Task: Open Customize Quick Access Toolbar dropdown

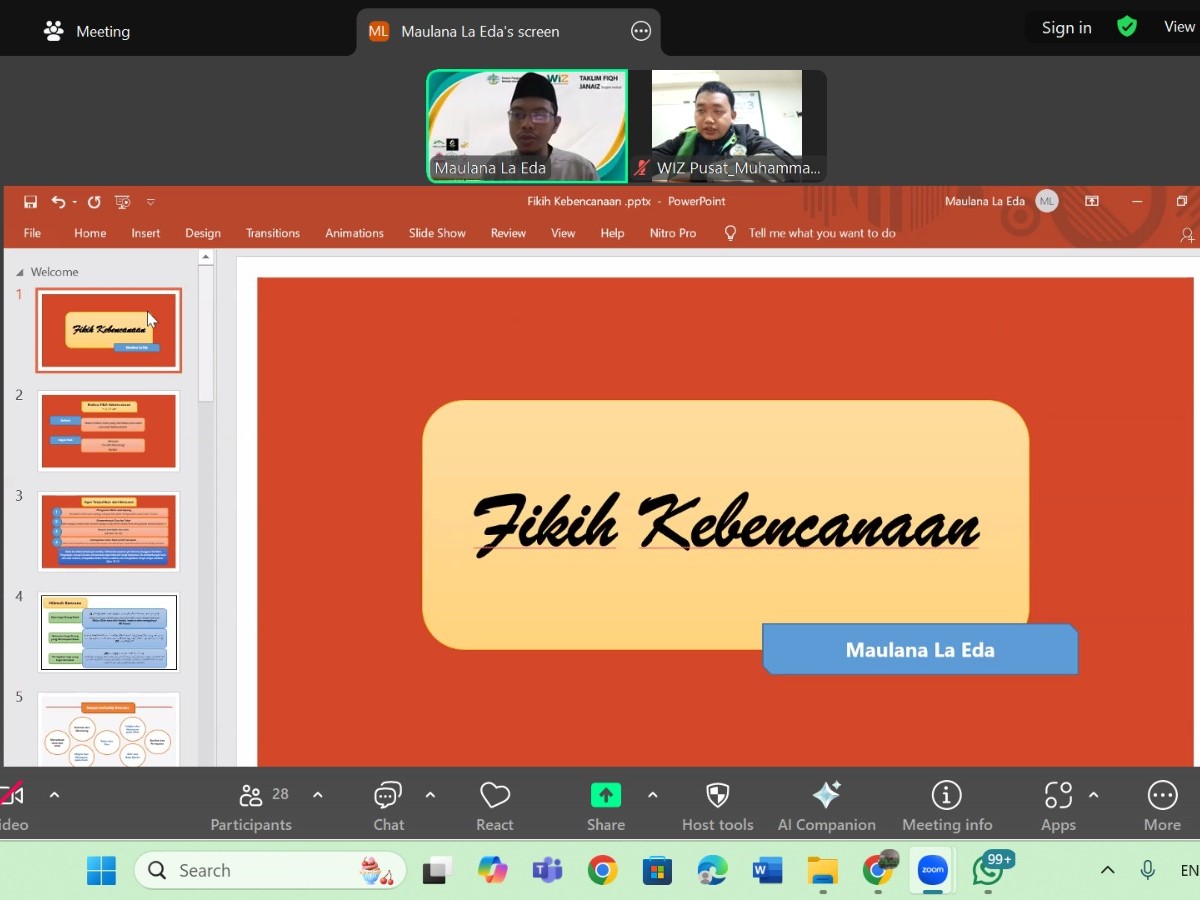Action: pos(151,202)
